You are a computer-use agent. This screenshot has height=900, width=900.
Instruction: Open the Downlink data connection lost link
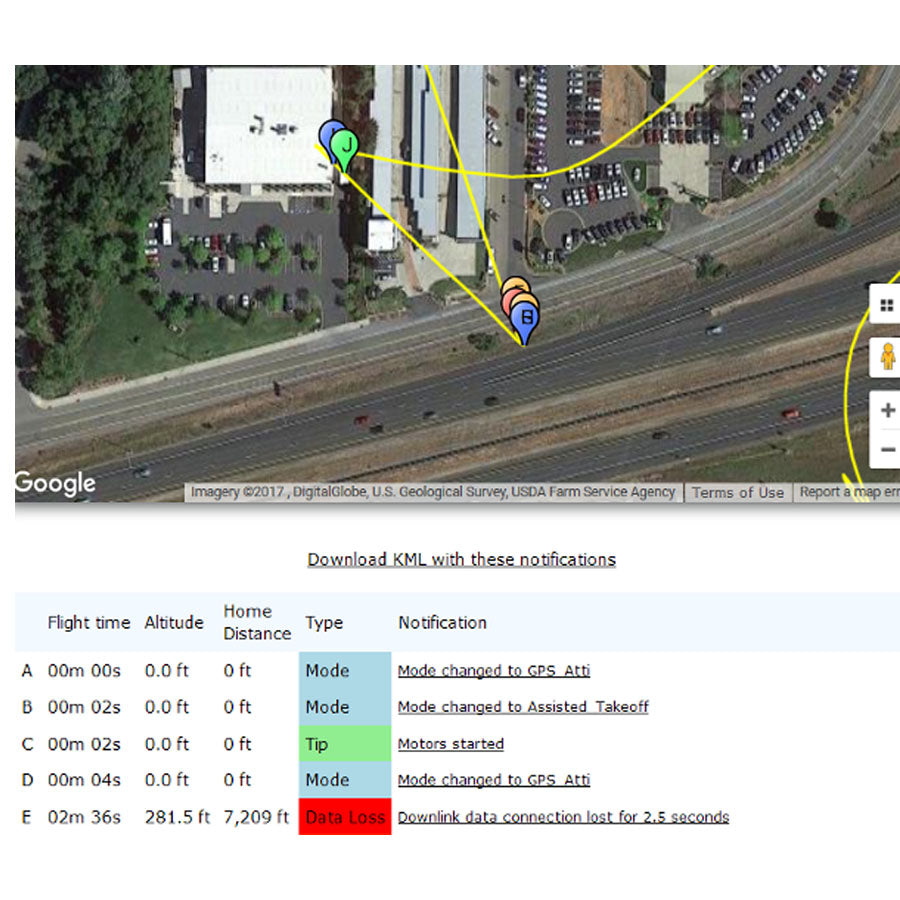pos(563,817)
